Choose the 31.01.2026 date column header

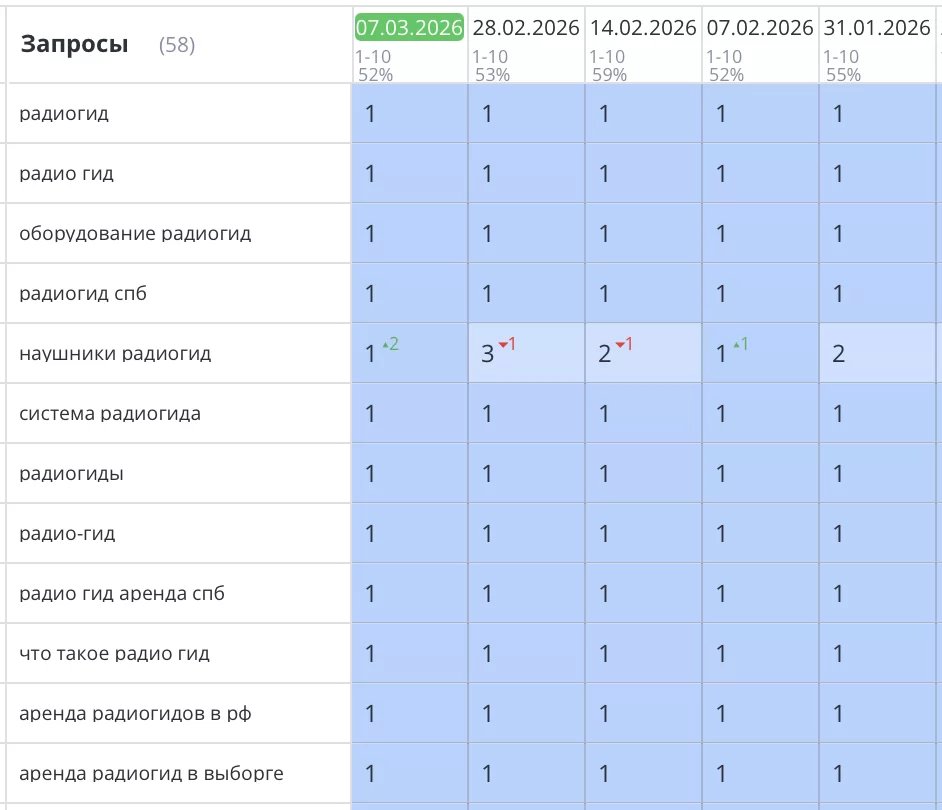click(877, 28)
